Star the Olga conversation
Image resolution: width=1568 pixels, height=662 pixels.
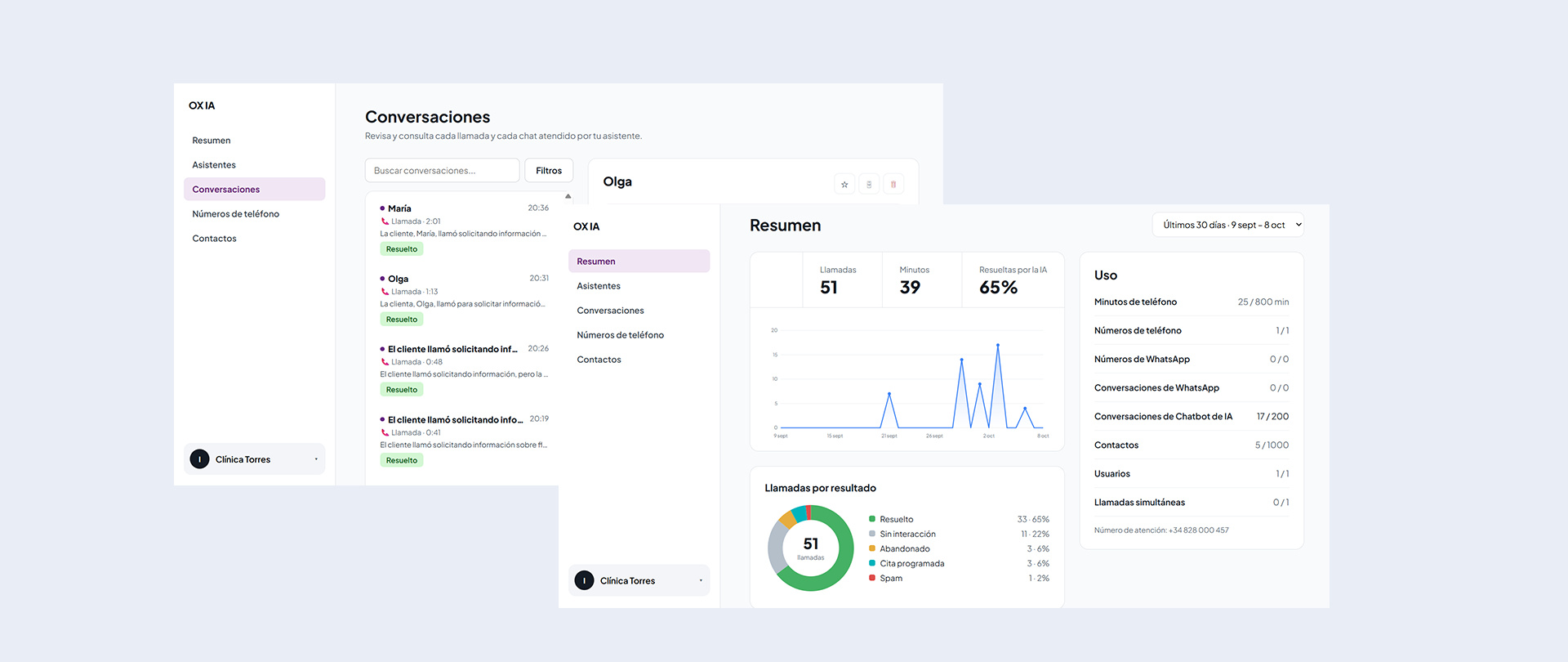coord(844,184)
